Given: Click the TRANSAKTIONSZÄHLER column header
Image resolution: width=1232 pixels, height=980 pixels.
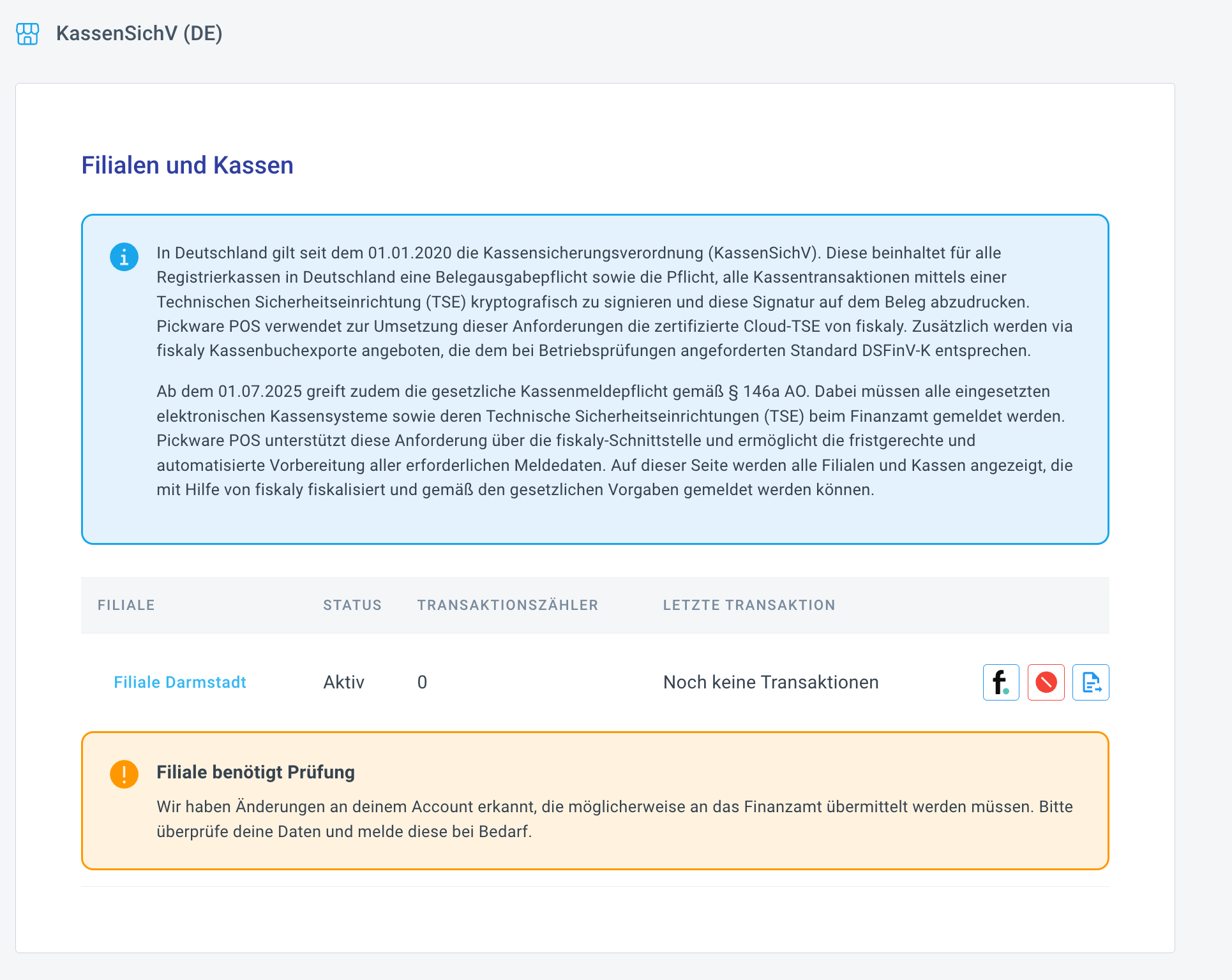Looking at the screenshot, I should (x=507, y=605).
